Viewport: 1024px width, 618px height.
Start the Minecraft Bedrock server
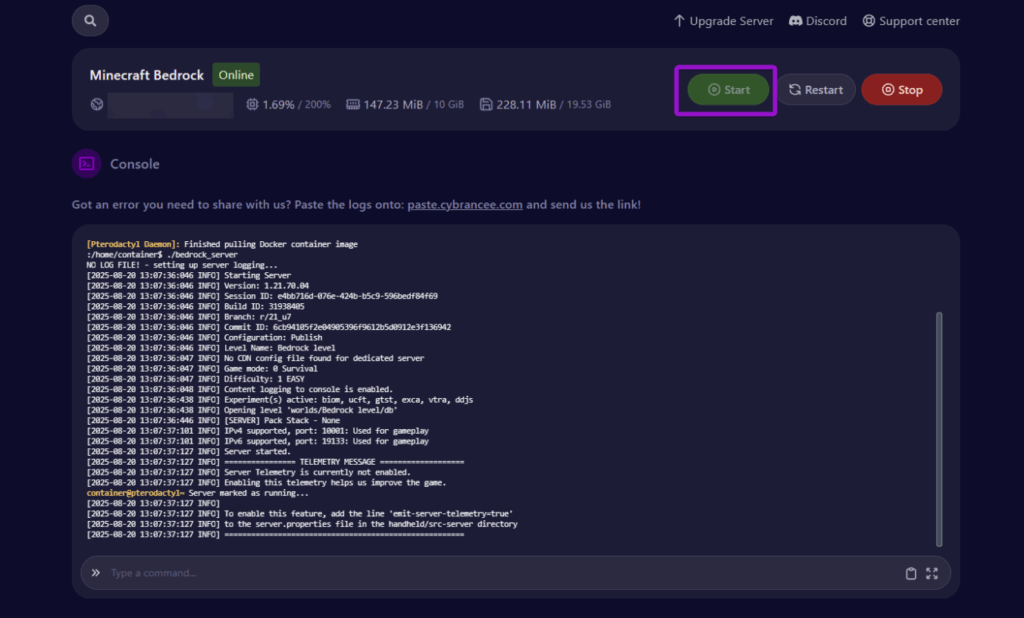pos(728,89)
